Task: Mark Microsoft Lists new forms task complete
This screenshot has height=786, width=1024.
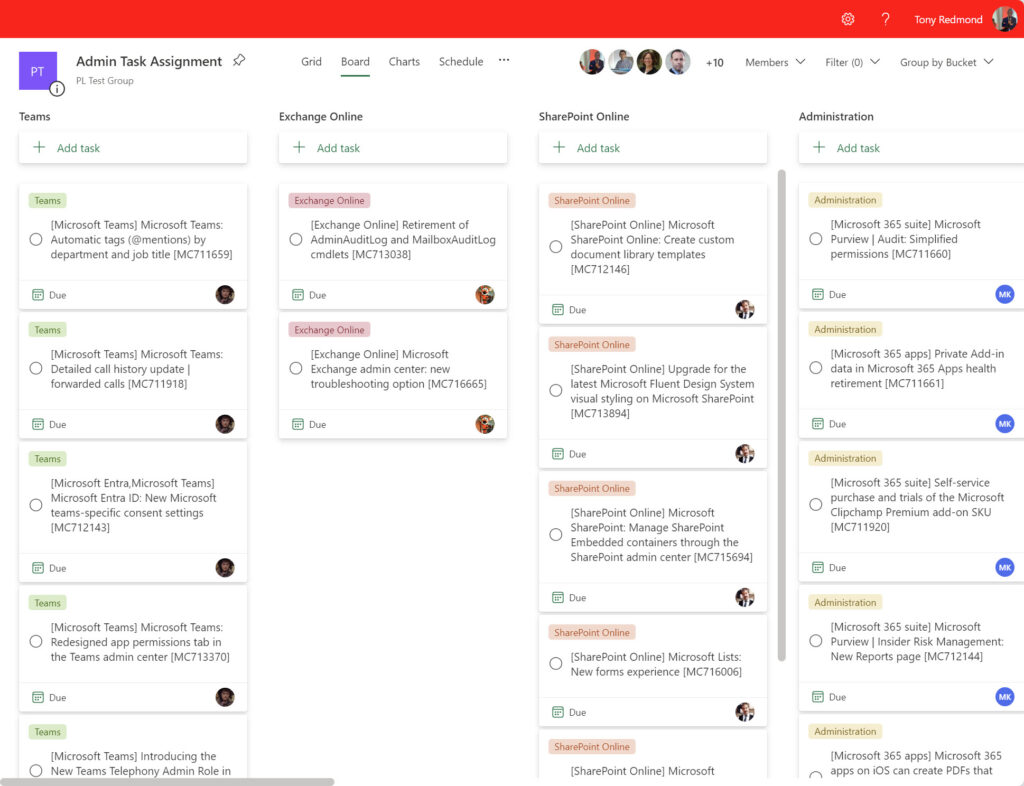Action: (556, 664)
